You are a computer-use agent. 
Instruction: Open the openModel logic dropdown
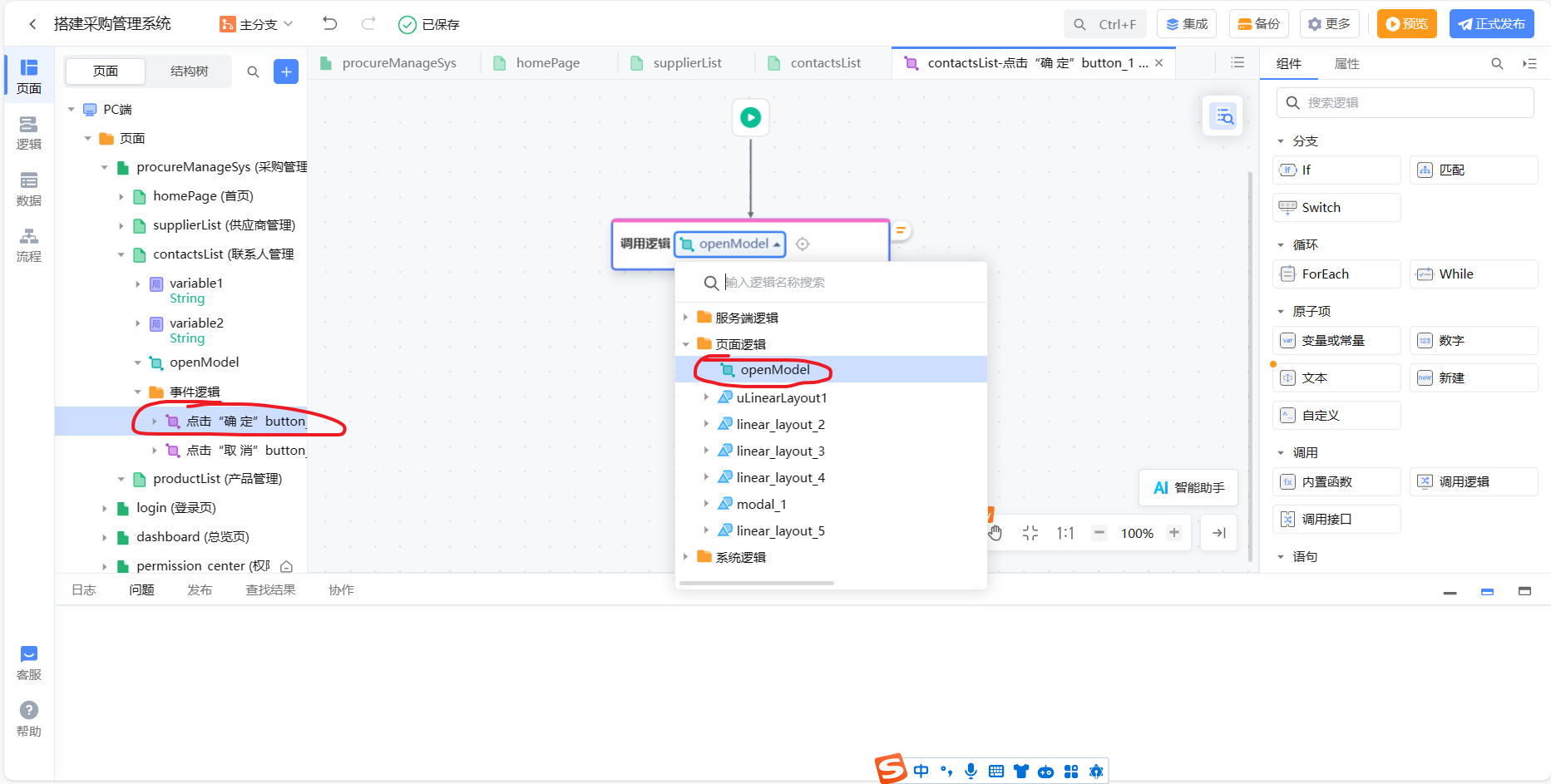point(730,244)
